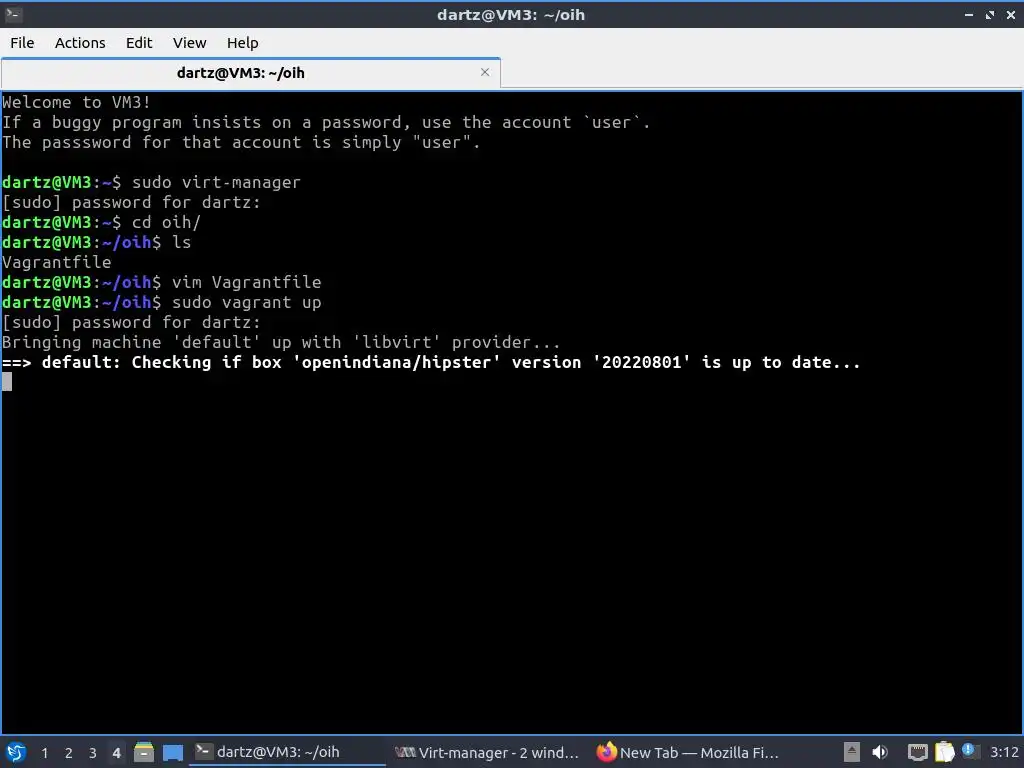Click the 'Welcome to VM3!' line

point(76,103)
